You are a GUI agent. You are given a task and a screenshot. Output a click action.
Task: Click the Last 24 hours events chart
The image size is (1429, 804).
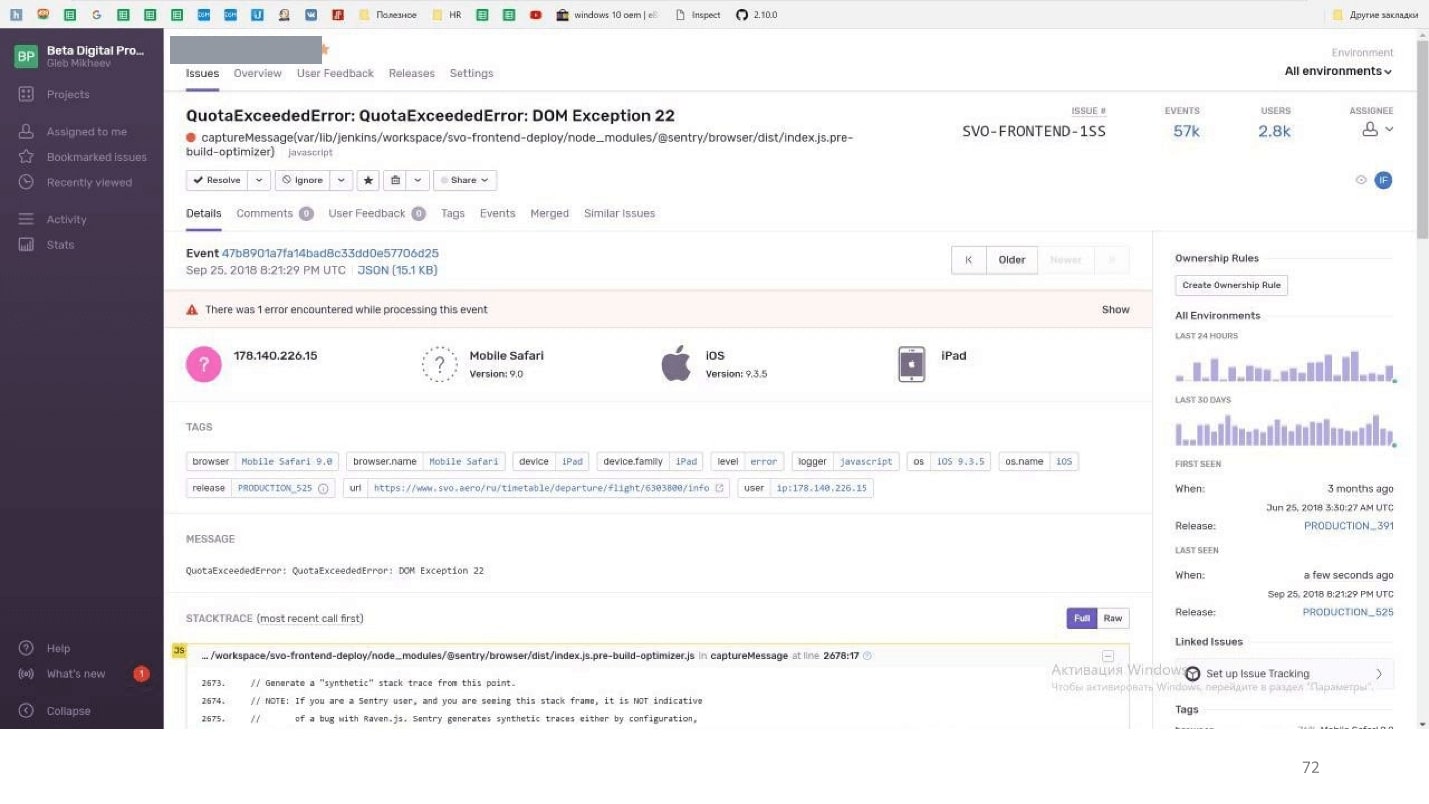[1285, 365]
